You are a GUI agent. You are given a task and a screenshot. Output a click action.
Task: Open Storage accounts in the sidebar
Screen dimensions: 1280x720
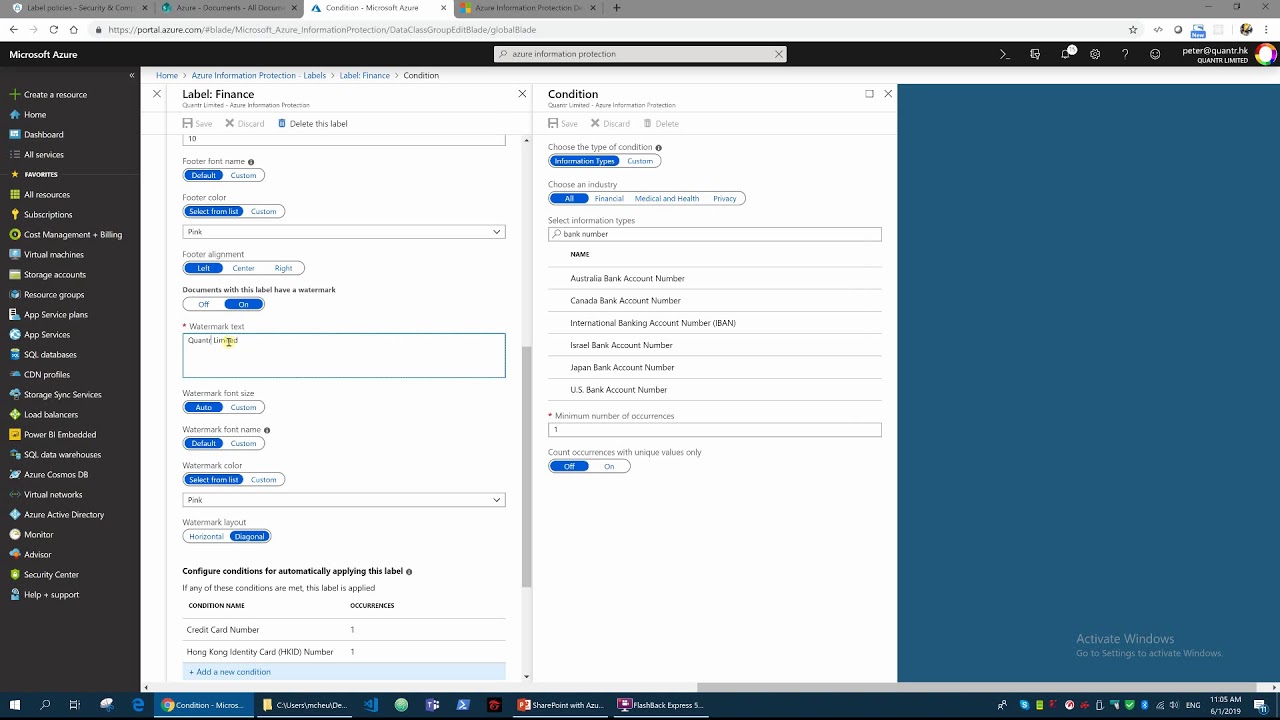tap(55, 274)
